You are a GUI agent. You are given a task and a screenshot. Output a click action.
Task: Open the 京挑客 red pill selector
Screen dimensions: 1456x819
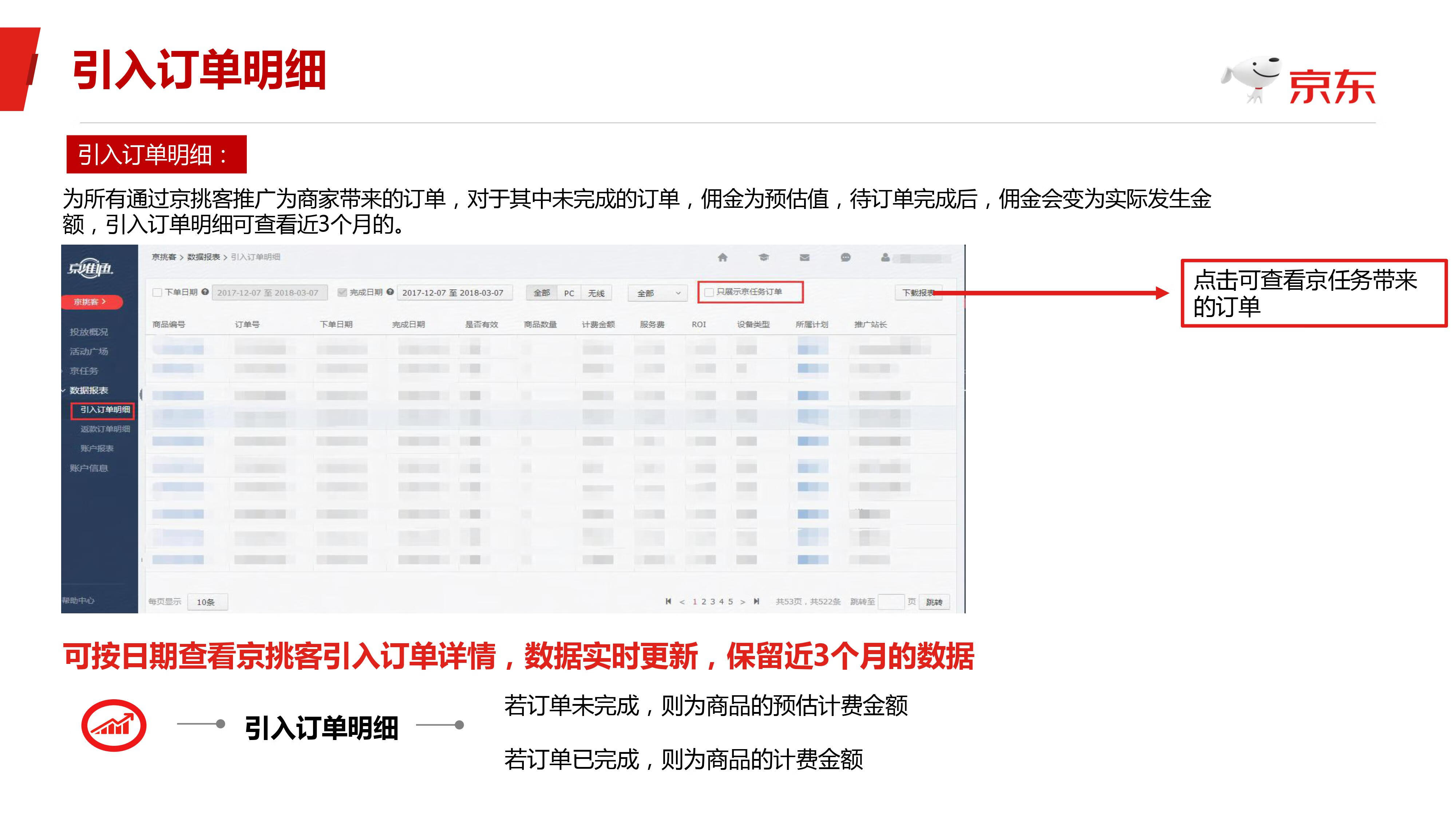pyautogui.click(x=91, y=302)
